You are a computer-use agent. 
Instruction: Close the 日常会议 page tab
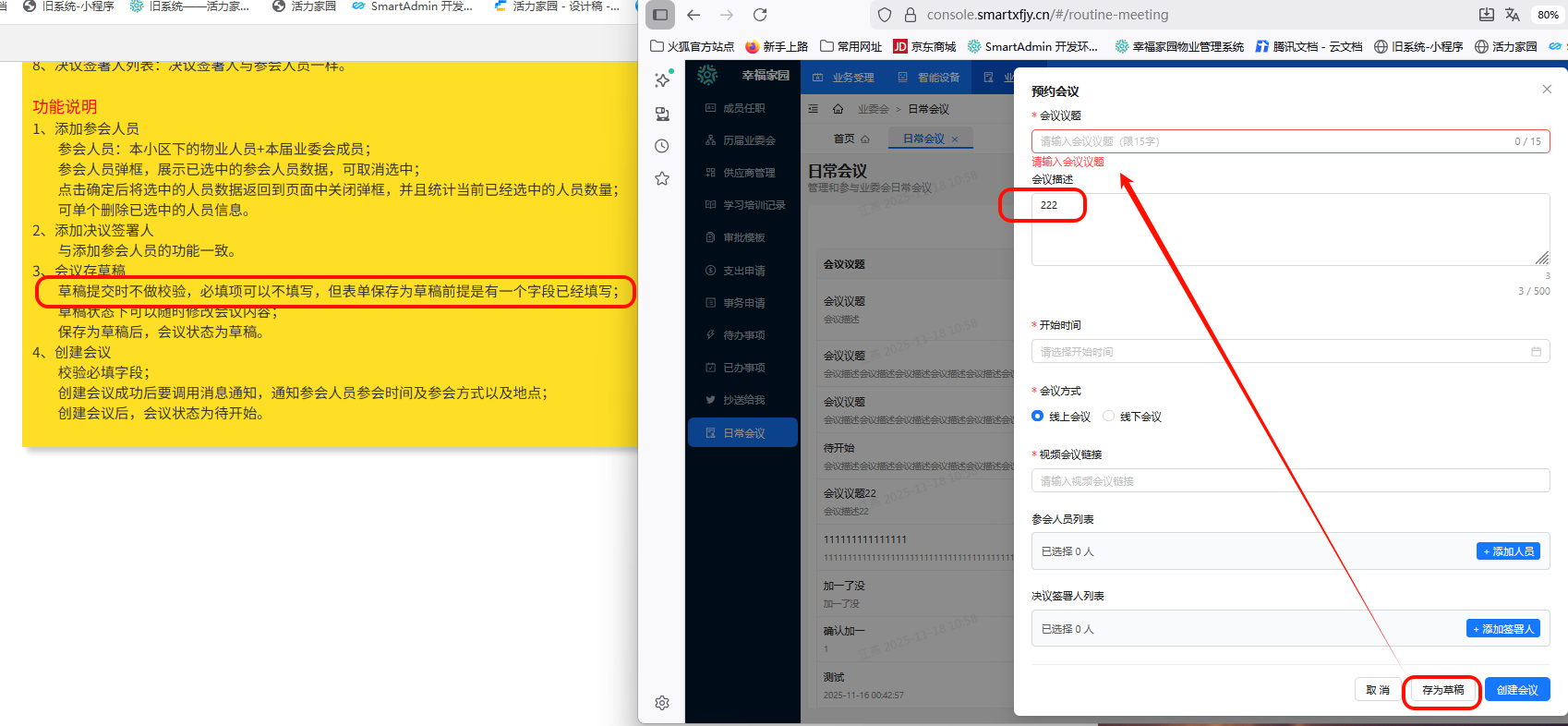pyautogui.click(x=955, y=139)
